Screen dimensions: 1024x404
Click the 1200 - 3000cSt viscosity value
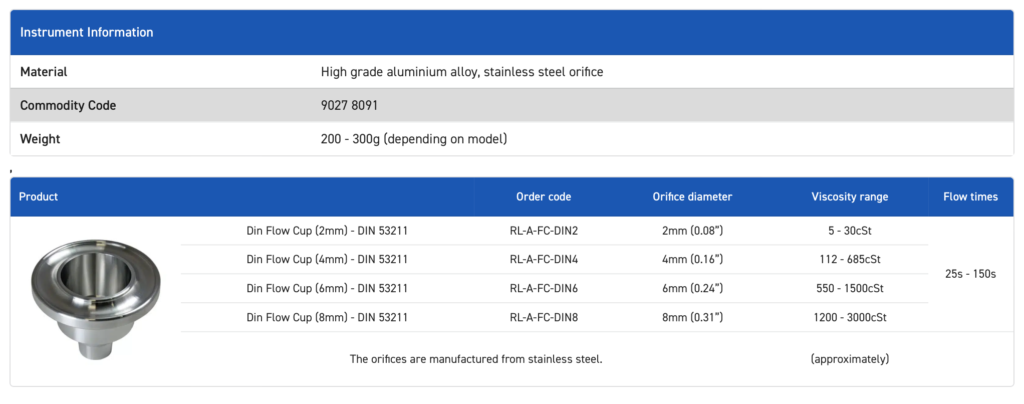pyautogui.click(x=850, y=317)
